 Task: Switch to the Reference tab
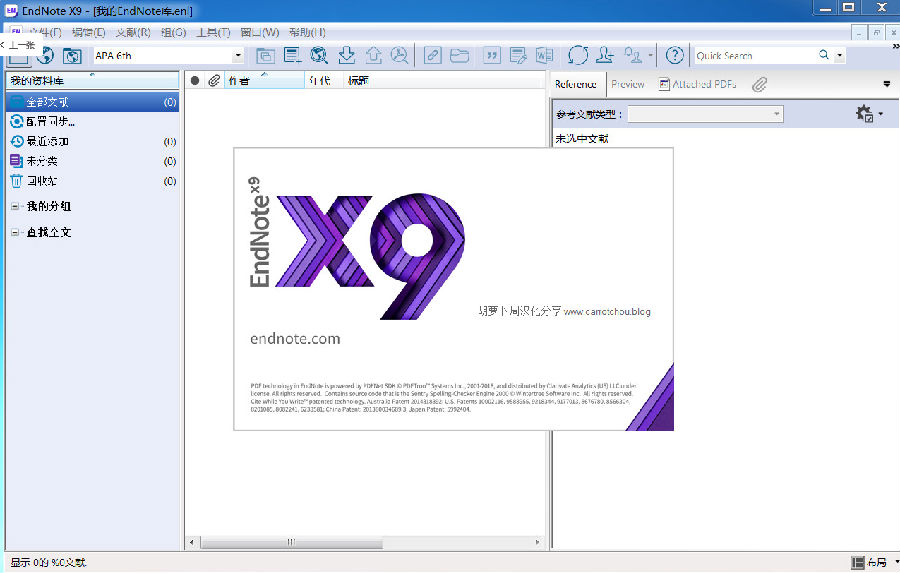click(x=576, y=84)
